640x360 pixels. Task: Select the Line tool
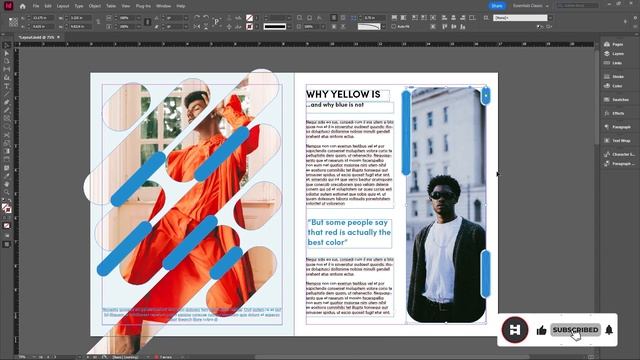[7, 94]
